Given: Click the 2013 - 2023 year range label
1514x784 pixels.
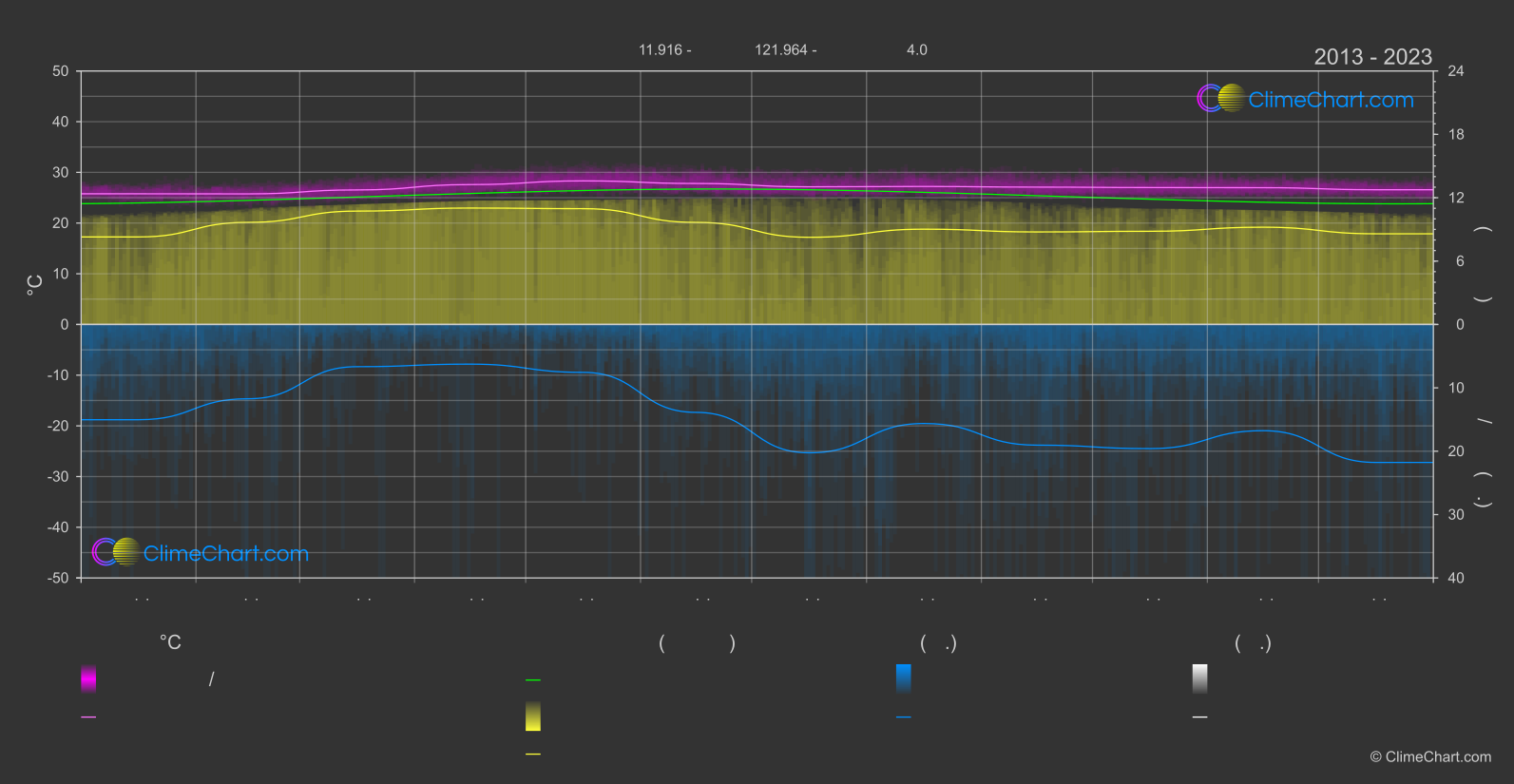Looking at the screenshot, I should tap(1372, 57).
